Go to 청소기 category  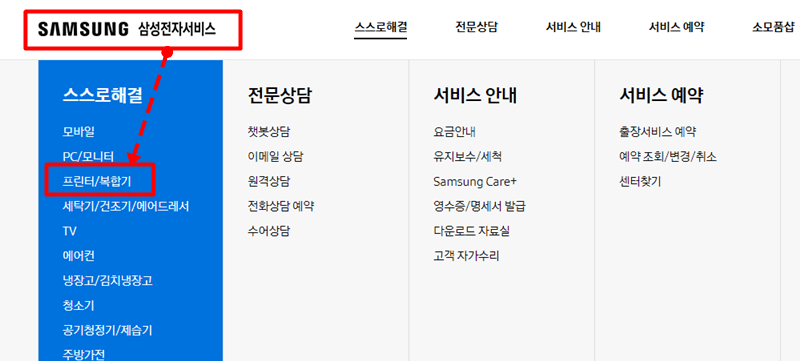[x=79, y=306]
